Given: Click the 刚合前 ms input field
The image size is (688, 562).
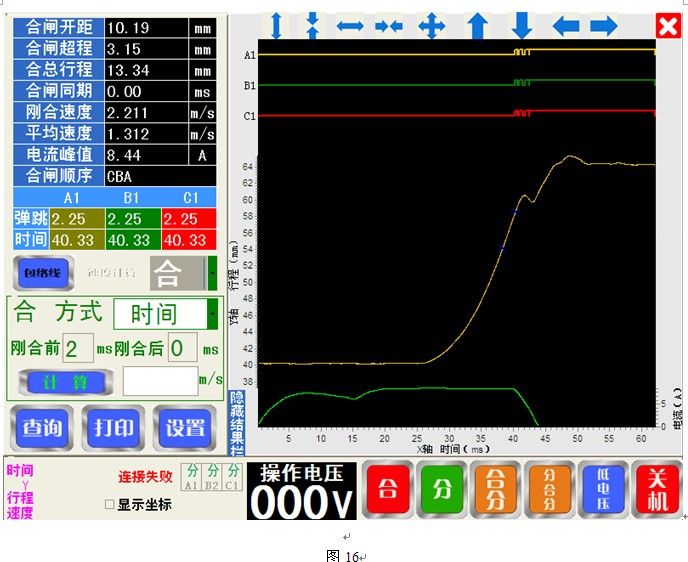Looking at the screenshot, I should coord(78,348).
